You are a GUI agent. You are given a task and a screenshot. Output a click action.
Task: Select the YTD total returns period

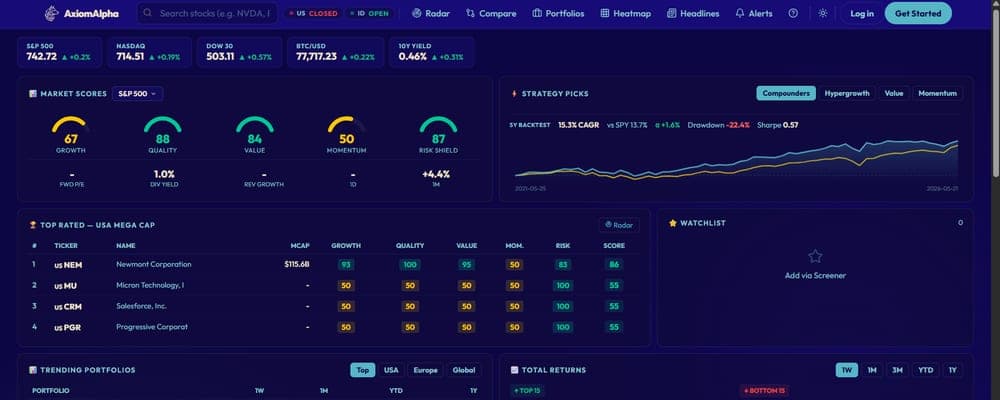click(925, 370)
